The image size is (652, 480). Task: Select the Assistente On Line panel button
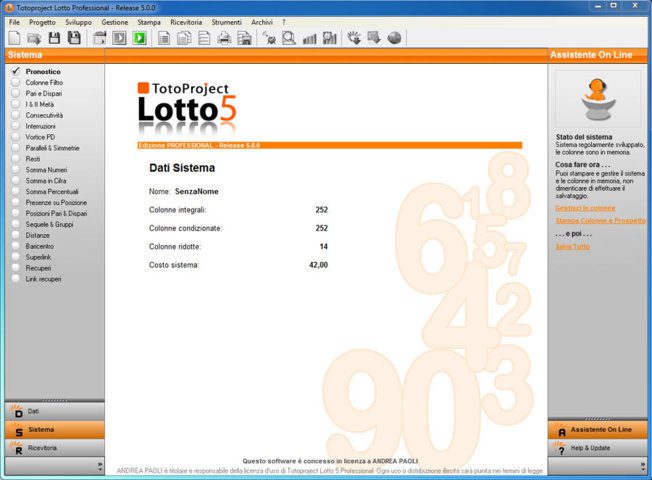pos(598,430)
